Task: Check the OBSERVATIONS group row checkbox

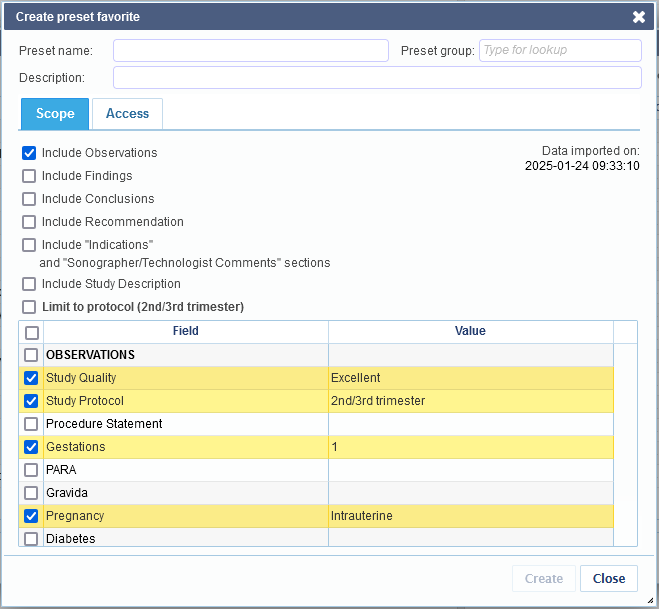Action: pyautogui.click(x=31, y=355)
